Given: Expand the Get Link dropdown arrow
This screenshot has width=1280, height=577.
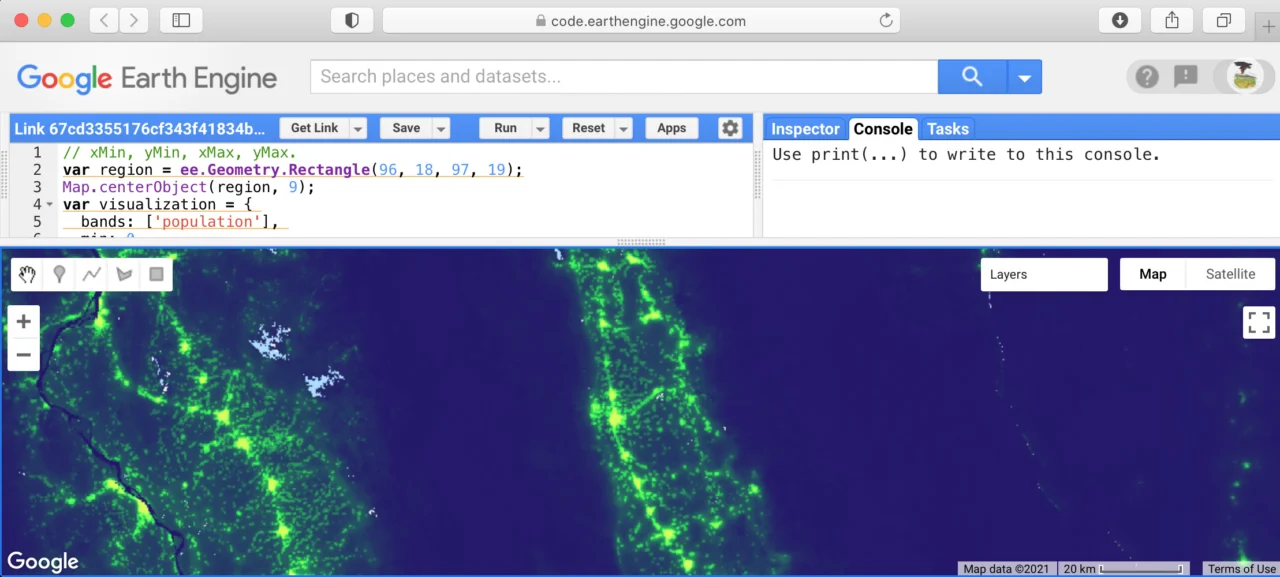Looking at the screenshot, I should 358,129.
